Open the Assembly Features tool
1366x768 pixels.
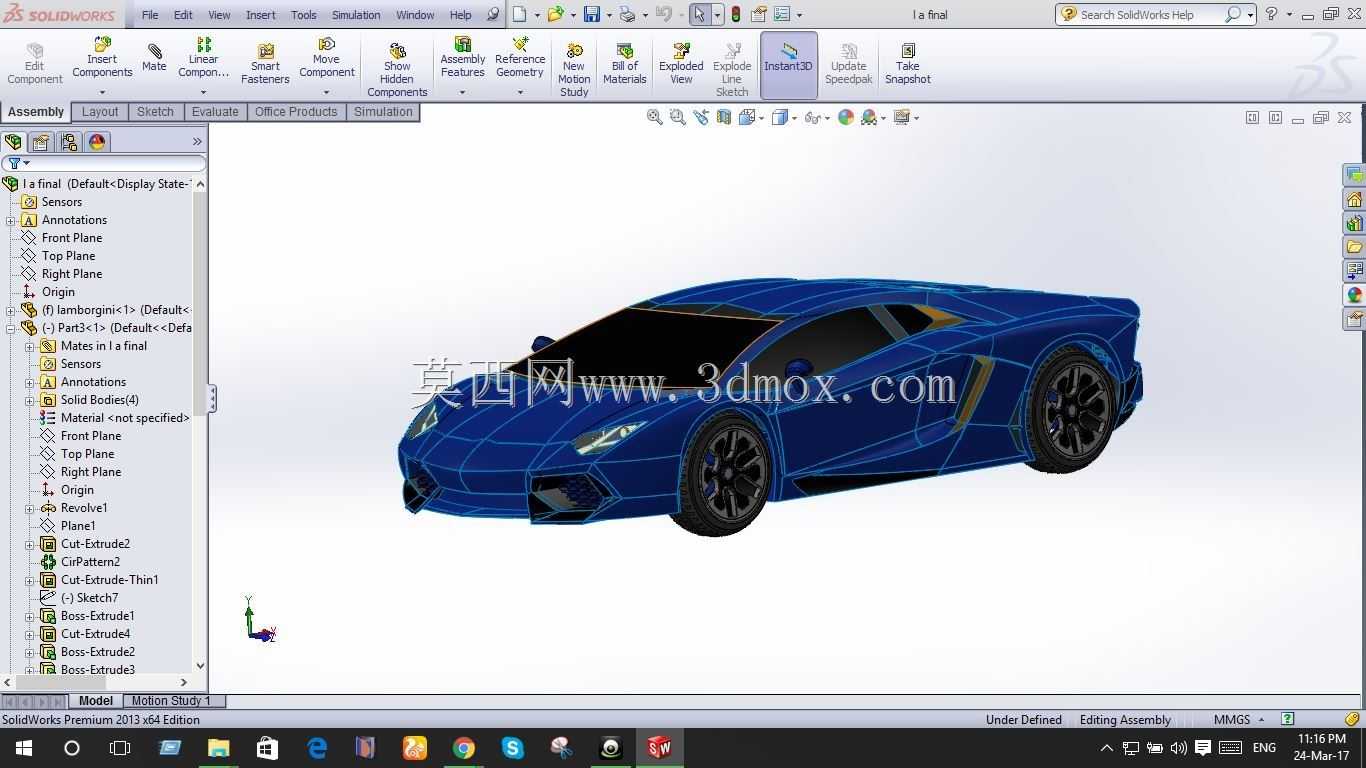point(463,59)
